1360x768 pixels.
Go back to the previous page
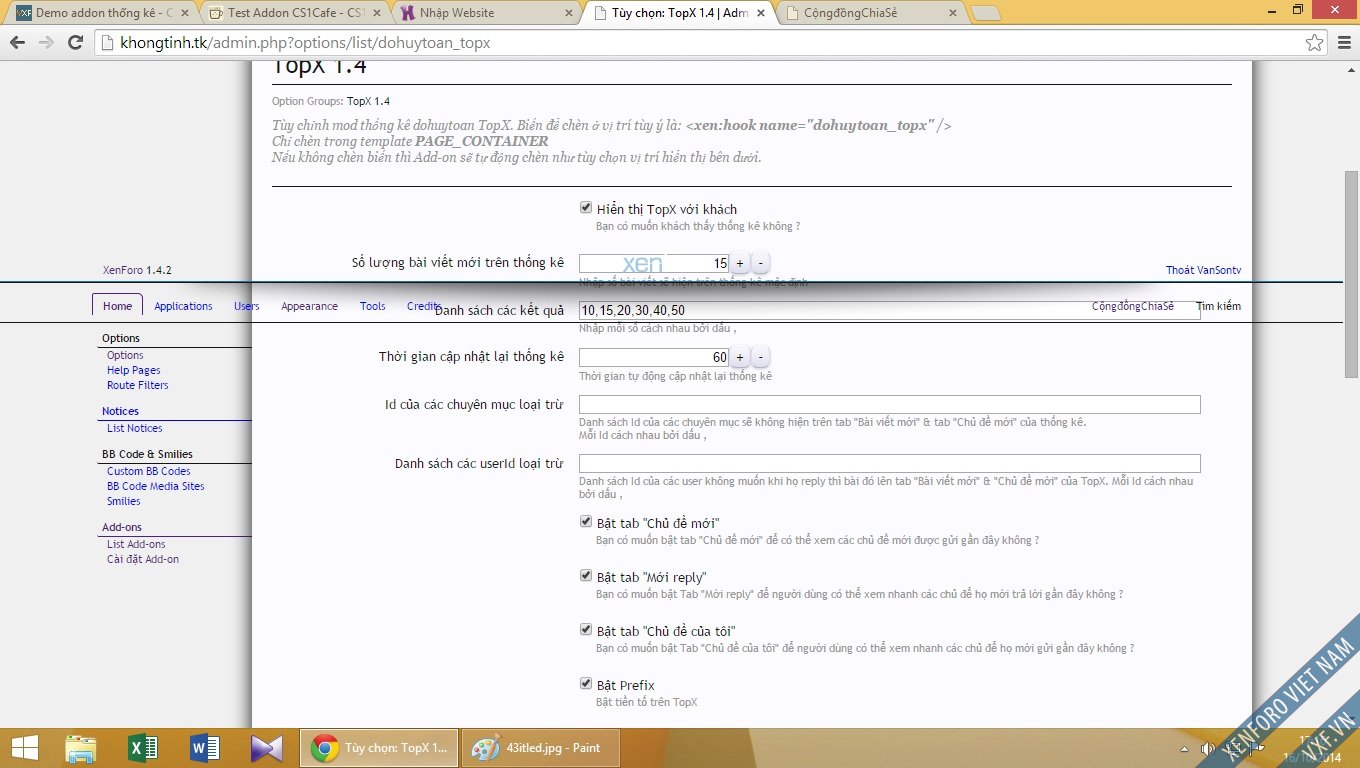[x=17, y=43]
